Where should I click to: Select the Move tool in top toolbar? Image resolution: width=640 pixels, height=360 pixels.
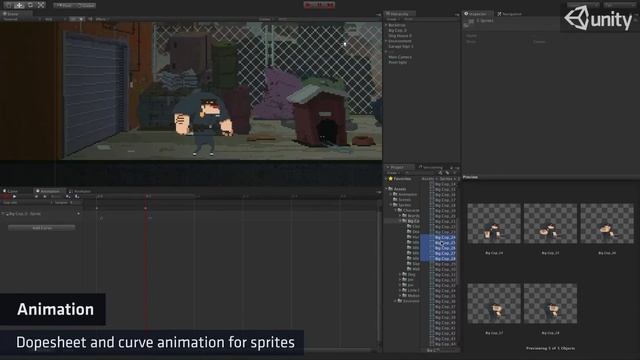tap(19, 5)
